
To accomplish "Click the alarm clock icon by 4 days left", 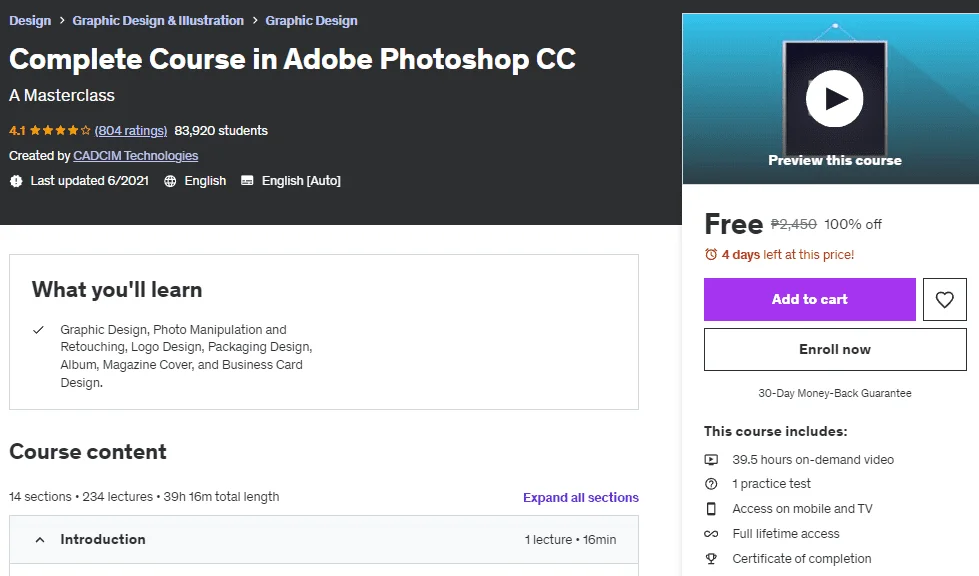I will [711, 255].
